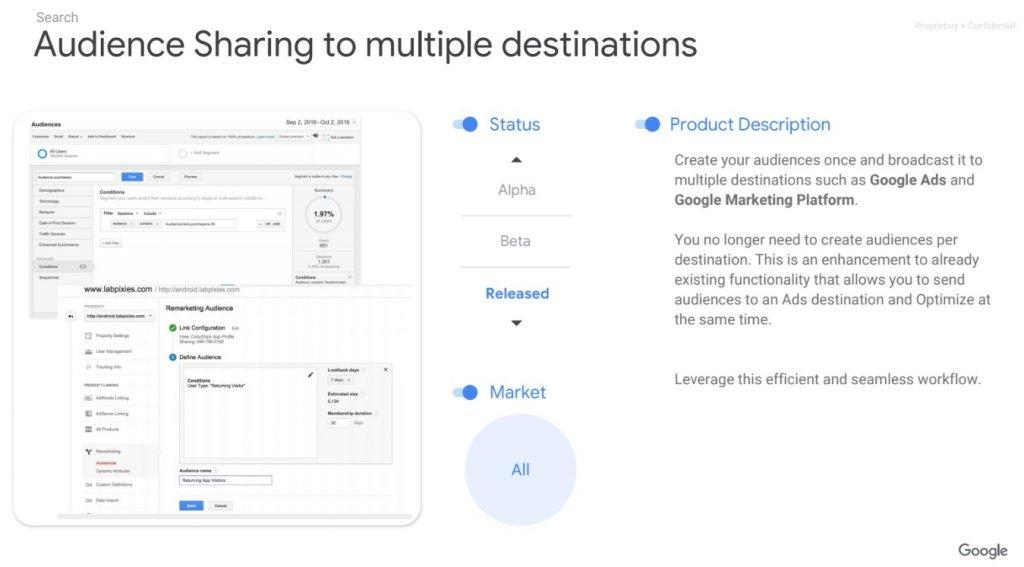Click the All Users segment circle
The width and height of the screenshot is (1024, 567).
point(42,154)
